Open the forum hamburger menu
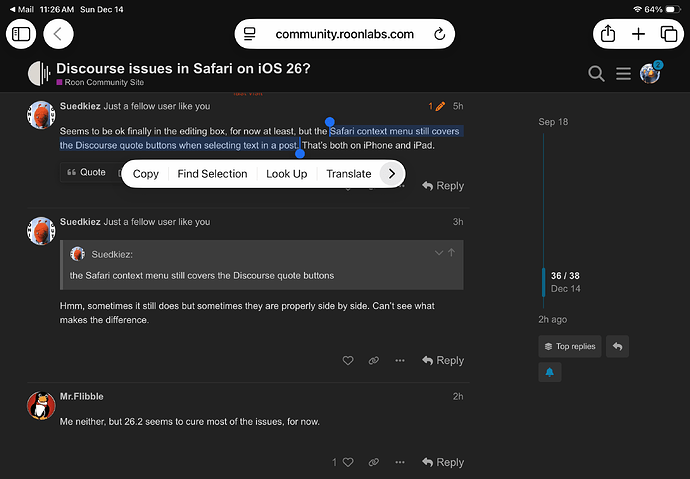Viewport: 690px width, 479px height. [x=623, y=73]
